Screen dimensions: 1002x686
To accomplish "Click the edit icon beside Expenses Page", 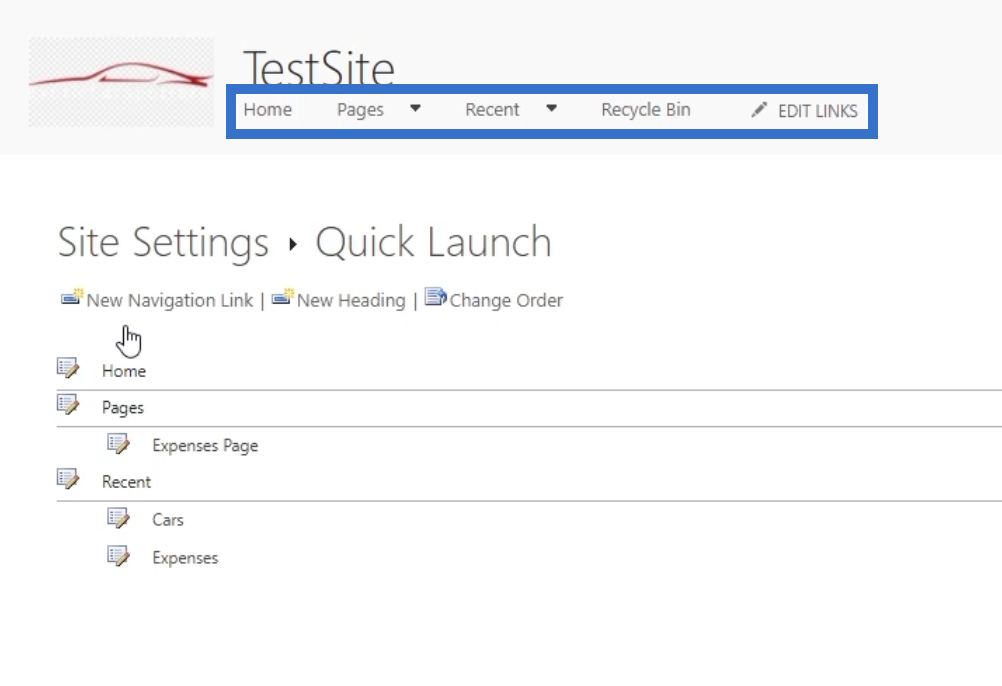I will 118,443.
